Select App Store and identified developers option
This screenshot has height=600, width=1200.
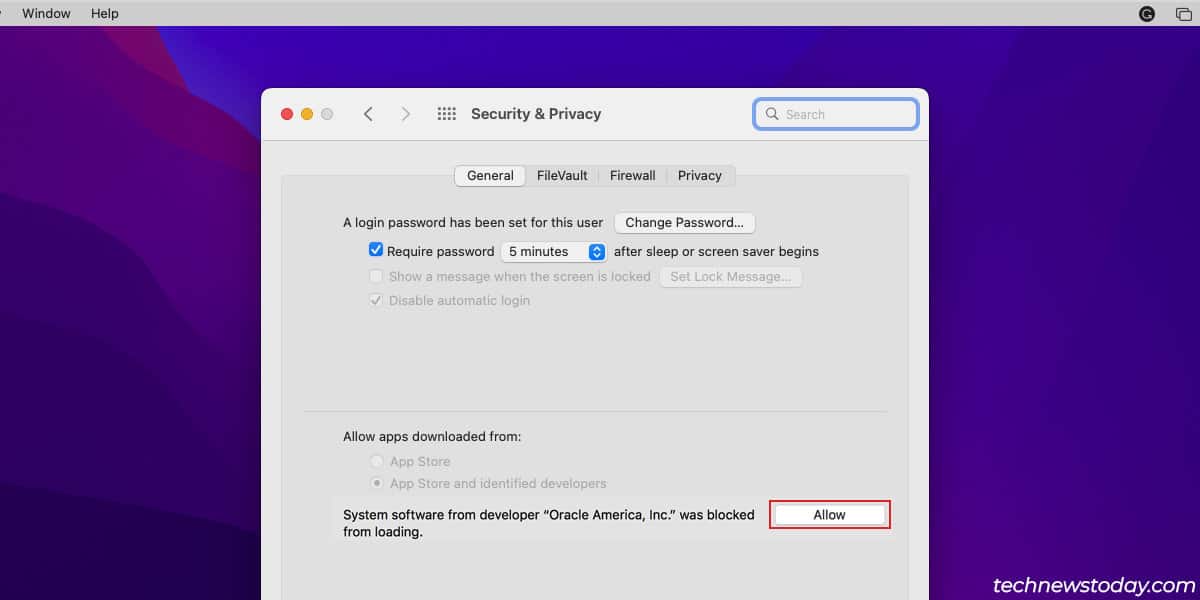(377, 483)
